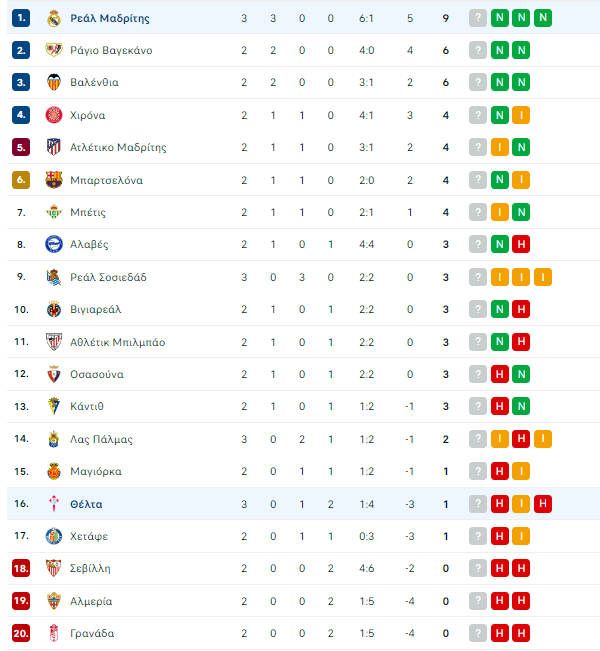600x651 pixels.
Task: Click the Real Madrid club crest
Action: tap(54, 18)
